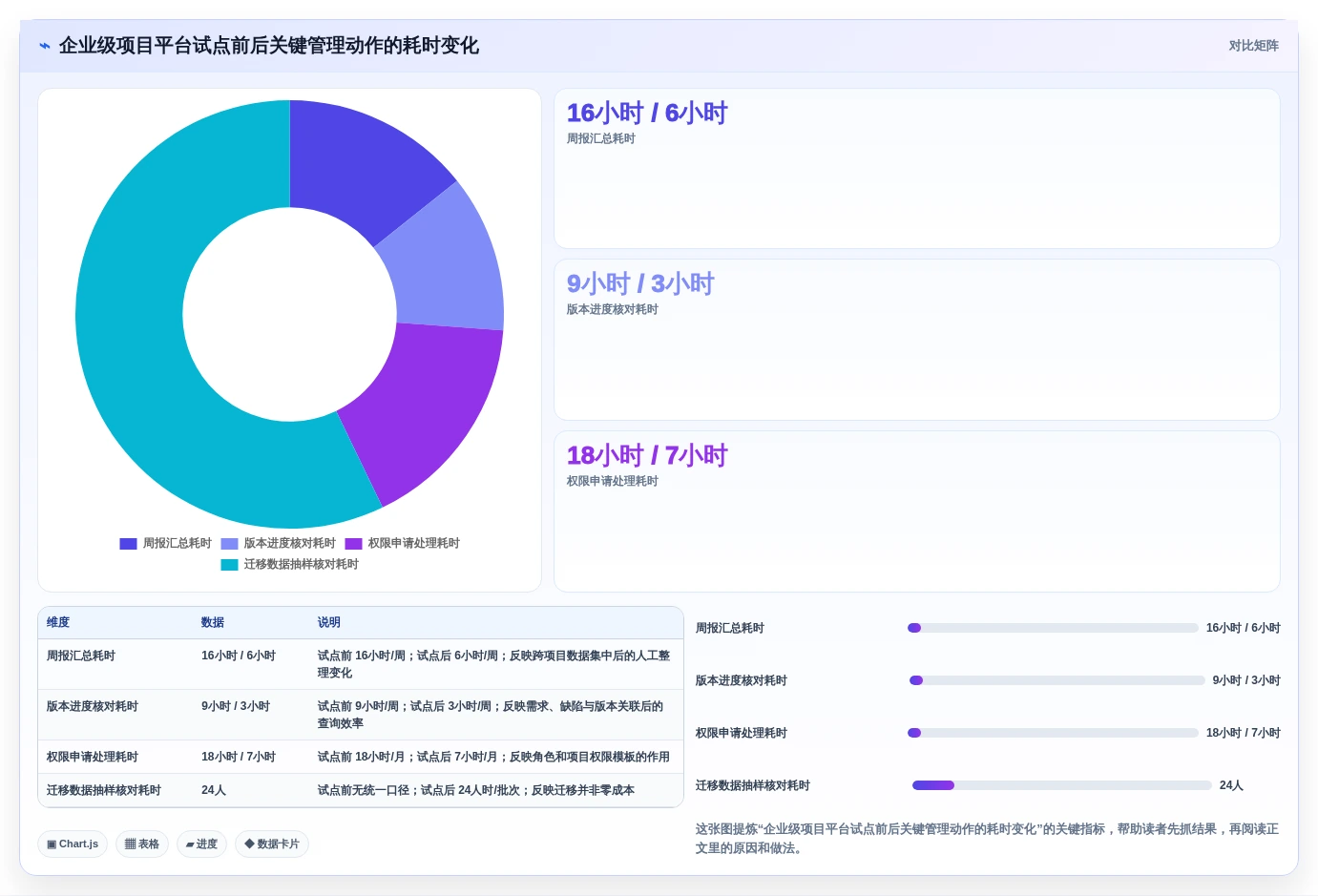
Task: Click the 进度 tag chip
Action: pos(201,844)
